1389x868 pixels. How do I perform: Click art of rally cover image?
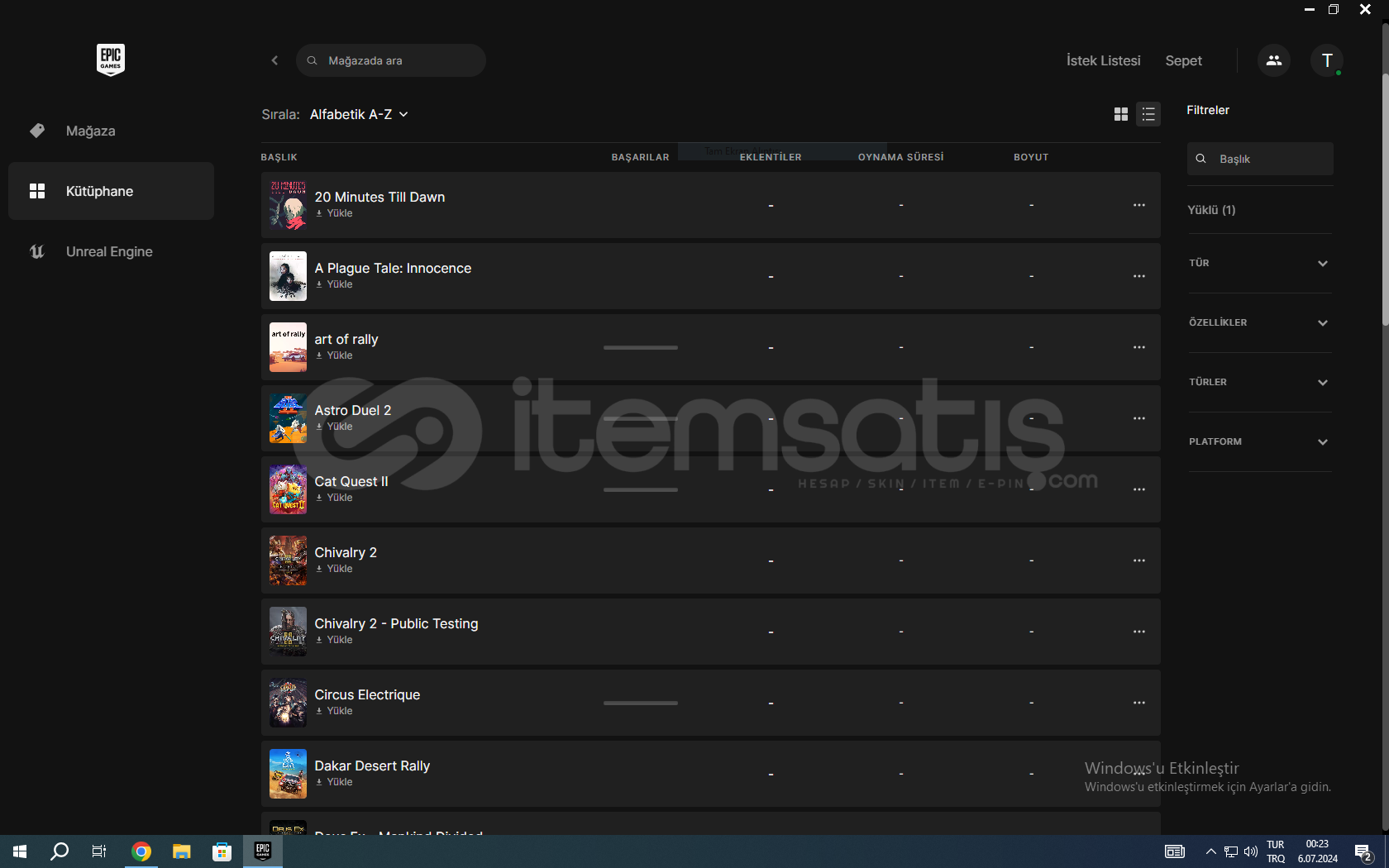point(288,347)
